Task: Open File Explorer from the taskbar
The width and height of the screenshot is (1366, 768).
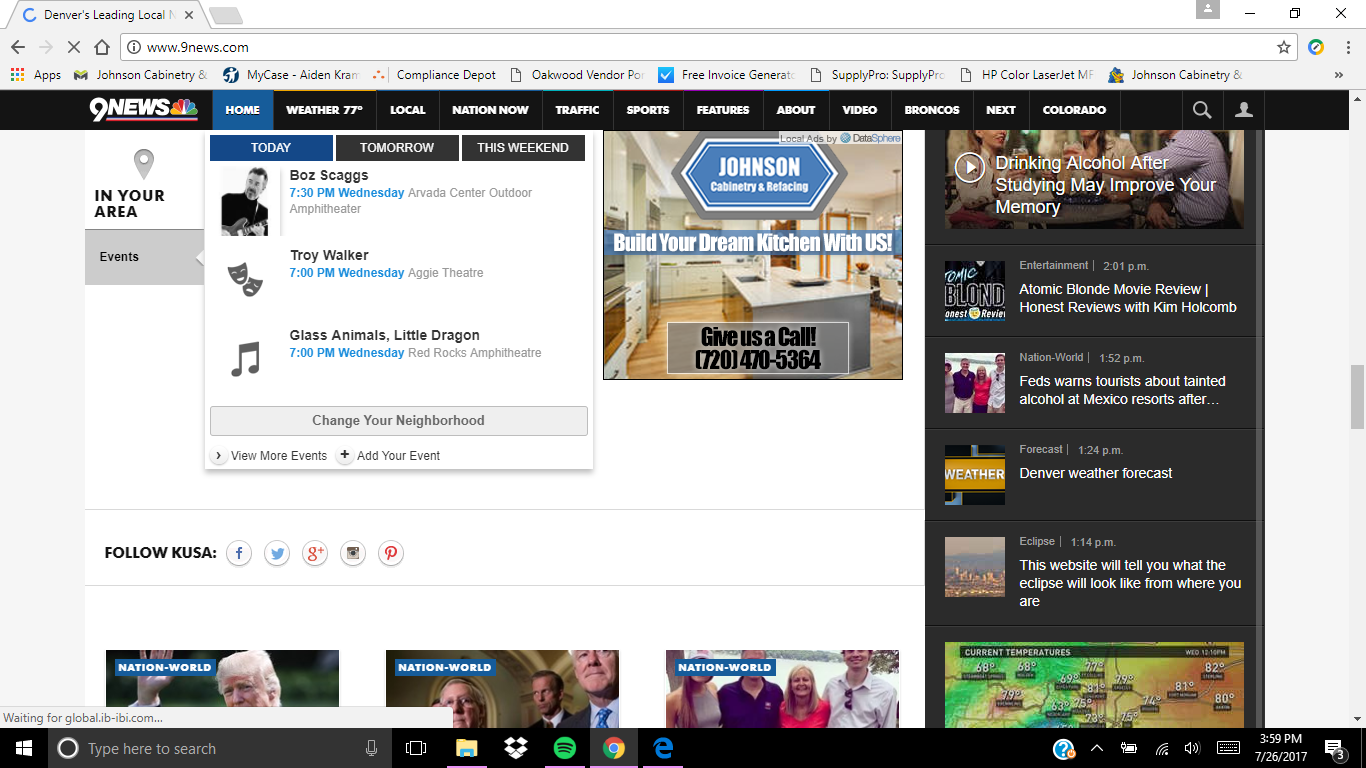Action: click(x=467, y=748)
